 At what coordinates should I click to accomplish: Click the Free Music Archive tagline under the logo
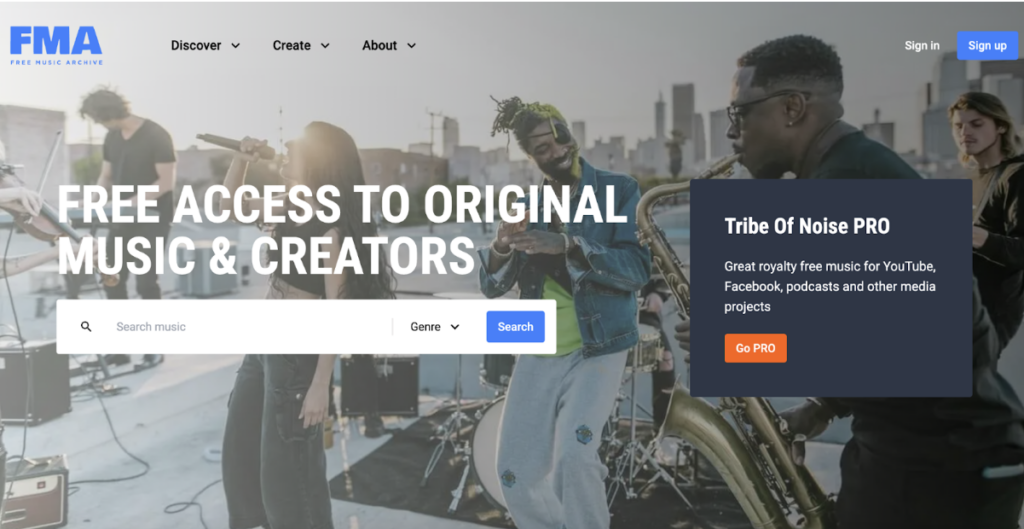(56, 62)
